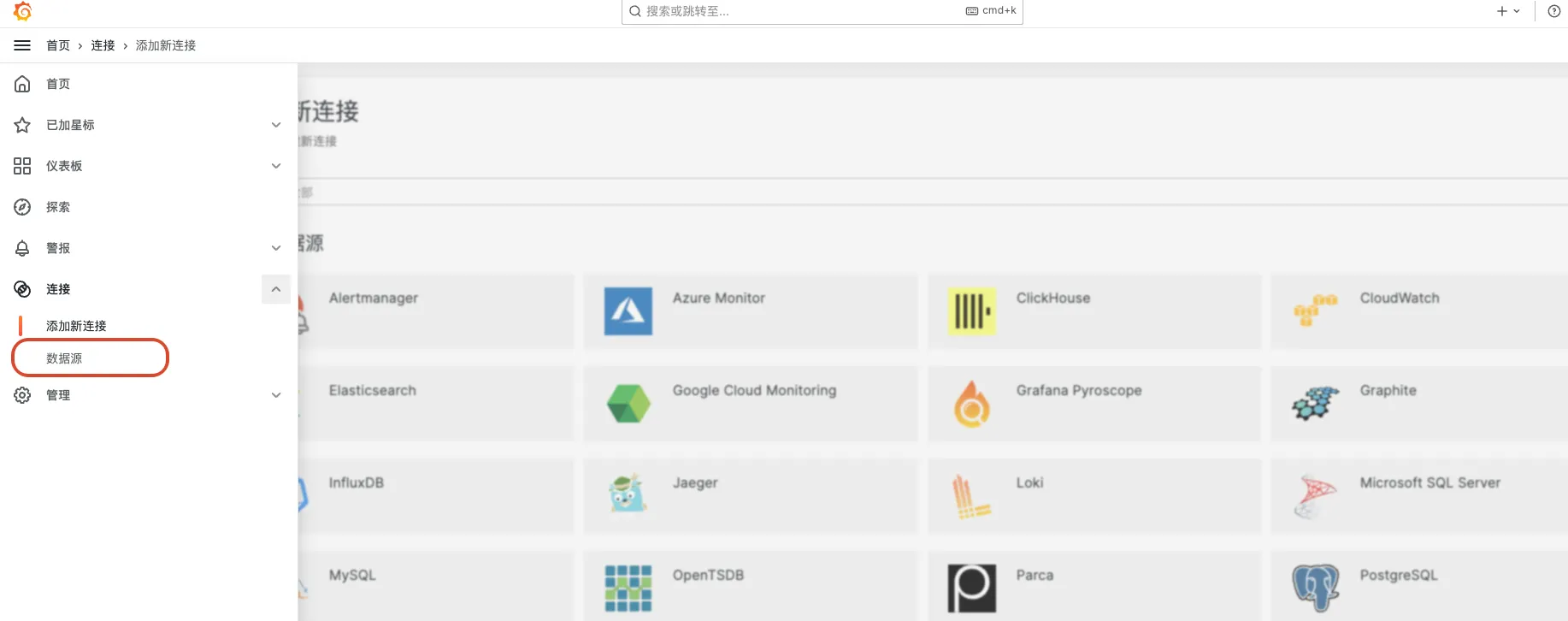The height and width of the screenshot is (621, 1568).
Task: Click the Jaeger mascot logo
Action: pos(628,493)
